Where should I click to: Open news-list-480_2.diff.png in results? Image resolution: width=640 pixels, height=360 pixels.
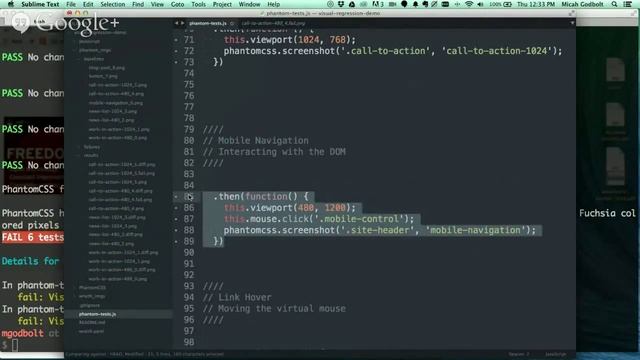pos(116,235)
